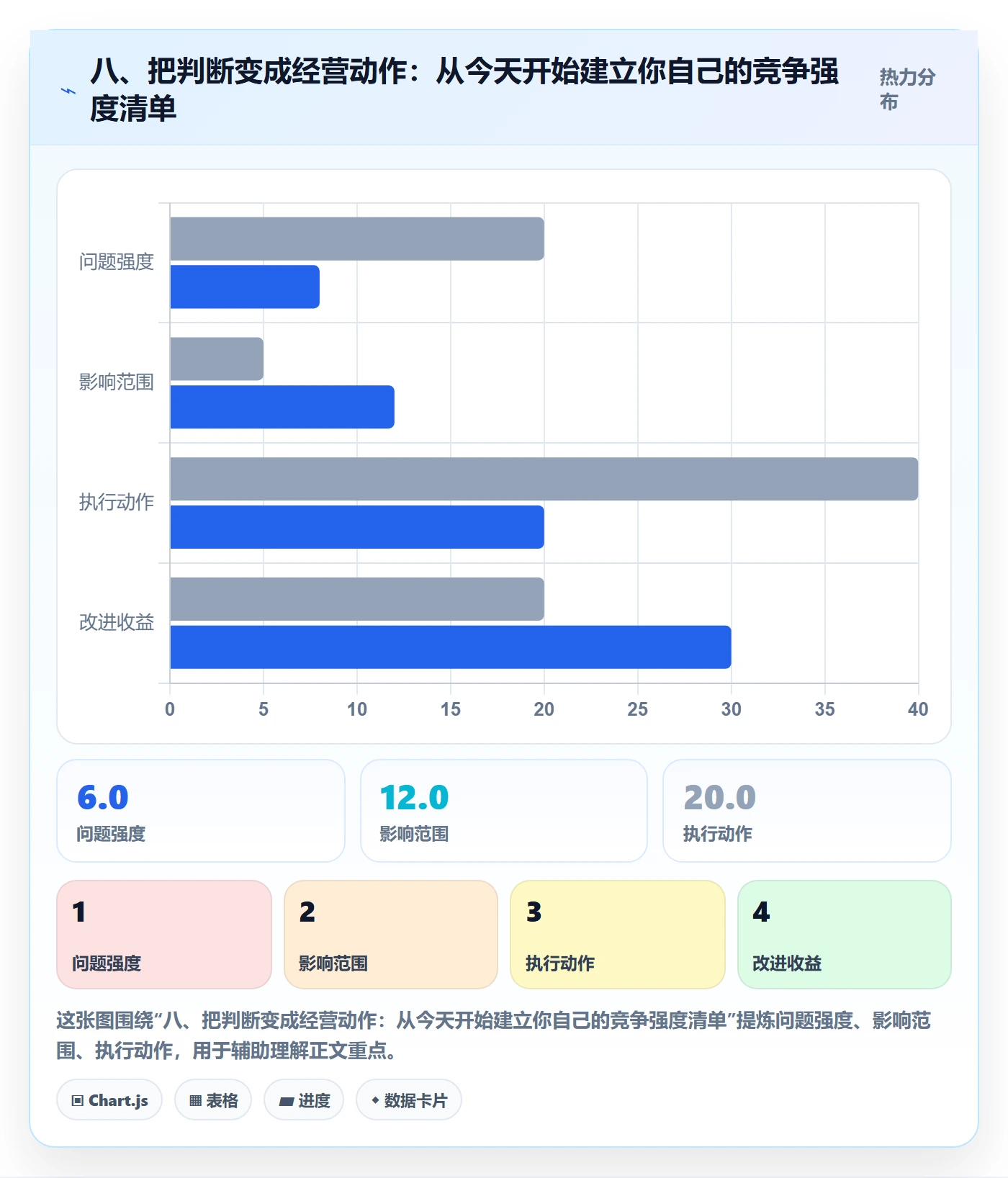Image resolution: width=1008 pixels, height=1178 pixels.
Task: Click the 0 tick on the x-axis
Action: click(170, 709)
